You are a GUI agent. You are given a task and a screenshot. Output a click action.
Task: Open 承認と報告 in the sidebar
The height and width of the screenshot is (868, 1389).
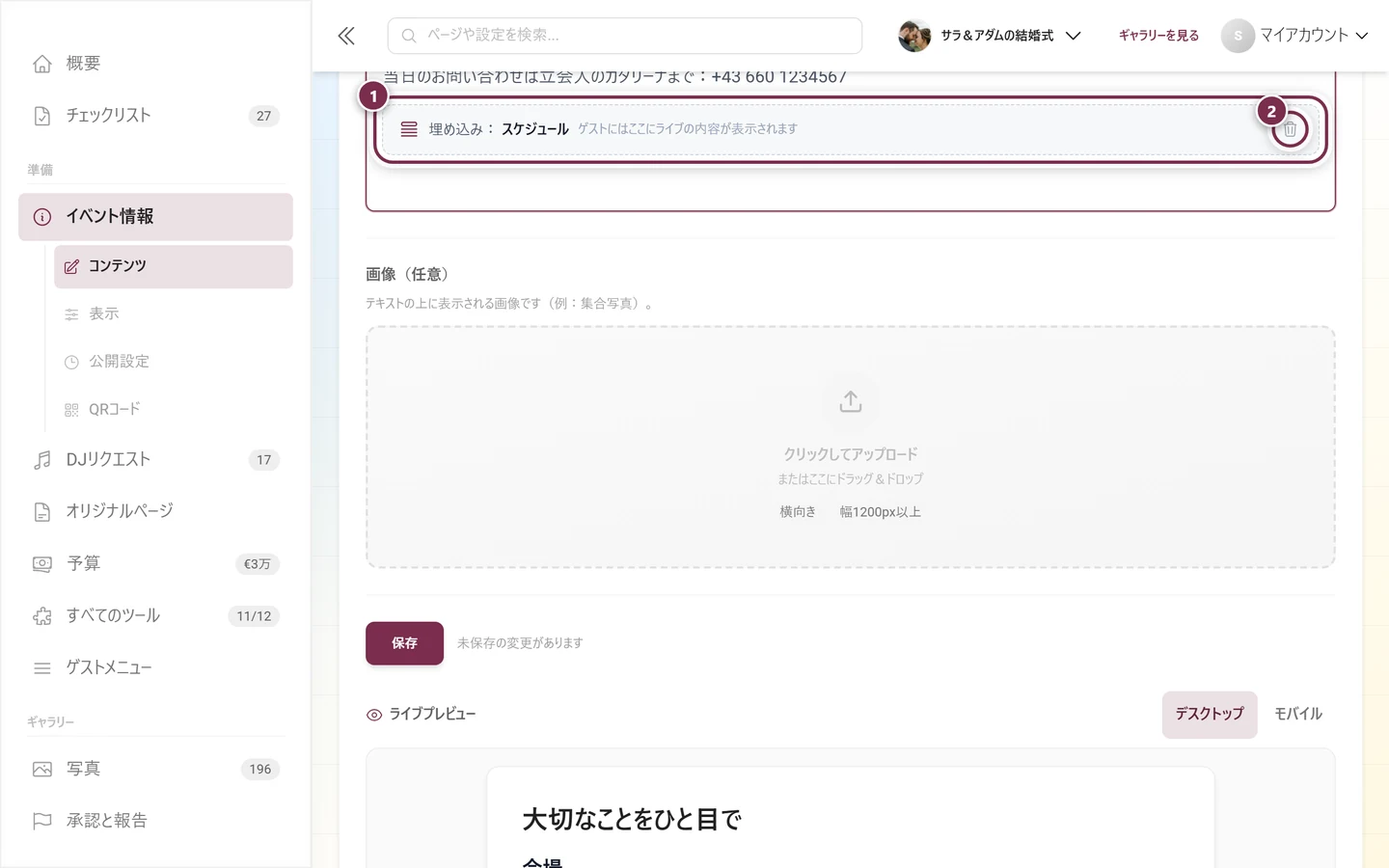pos(155,822)
